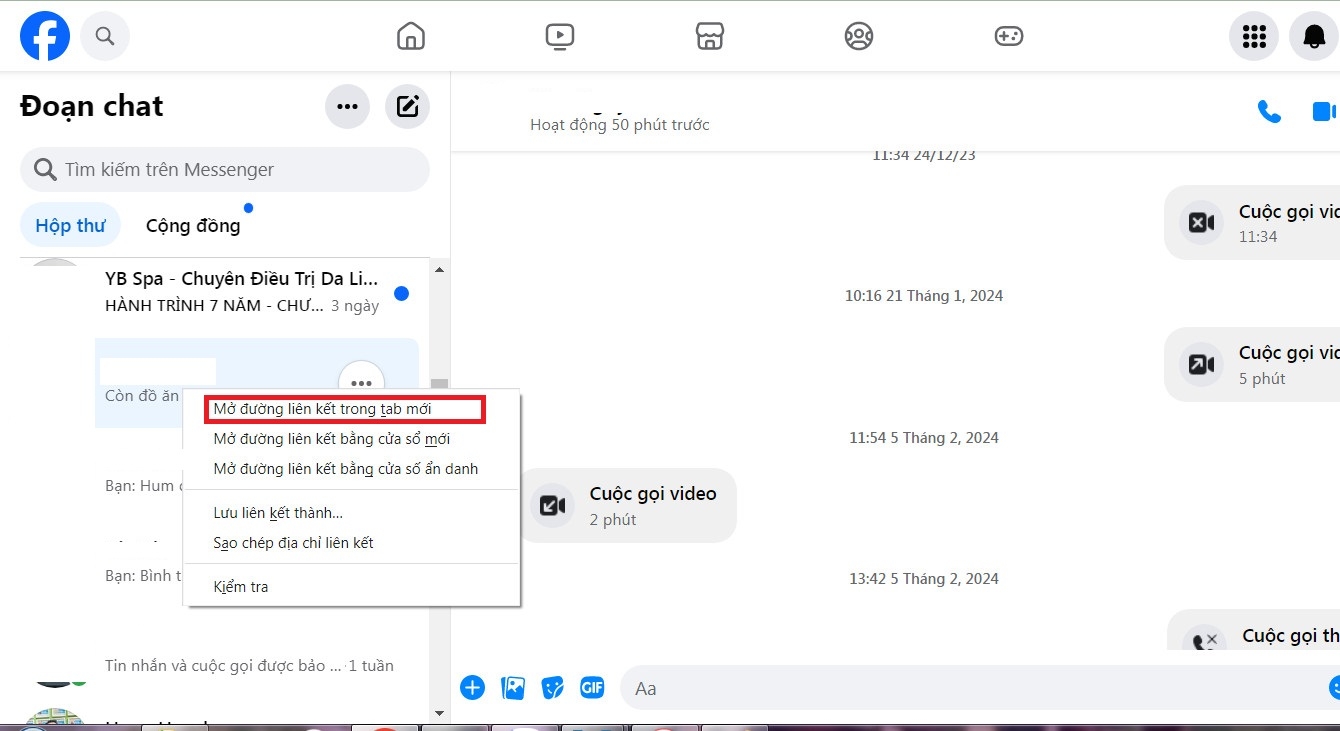Open YB Spa - Chuyên Điều Trị Da conversation
The image size is (1340, 731).
(x=225, y=292)
